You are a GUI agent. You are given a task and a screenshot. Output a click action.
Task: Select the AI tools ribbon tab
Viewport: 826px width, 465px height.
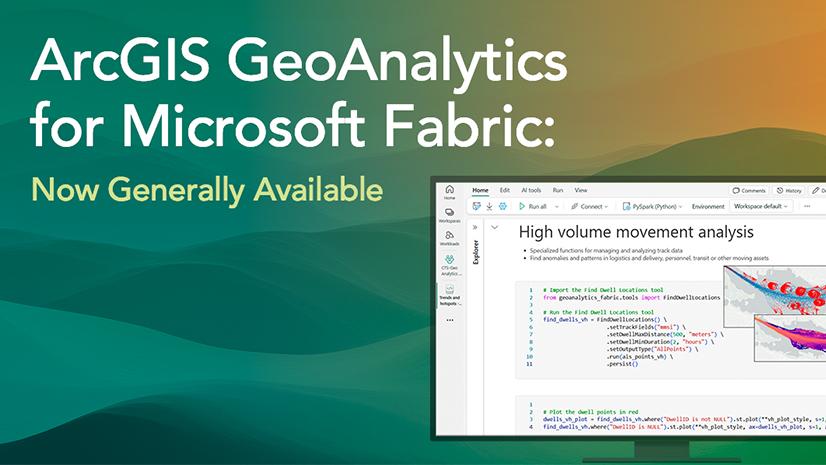(531, 190)
